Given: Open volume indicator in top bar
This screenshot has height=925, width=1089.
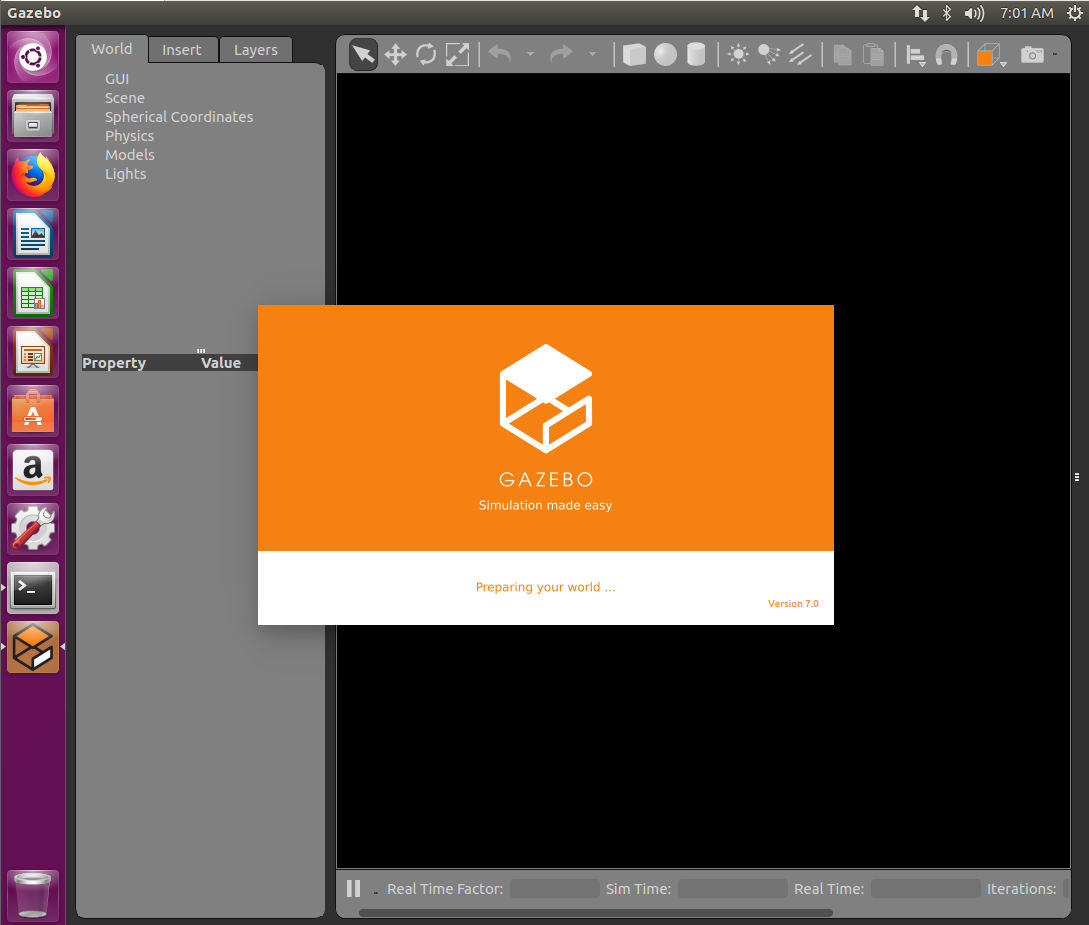Looking at the screenshot, I should (x=974, y=13).
